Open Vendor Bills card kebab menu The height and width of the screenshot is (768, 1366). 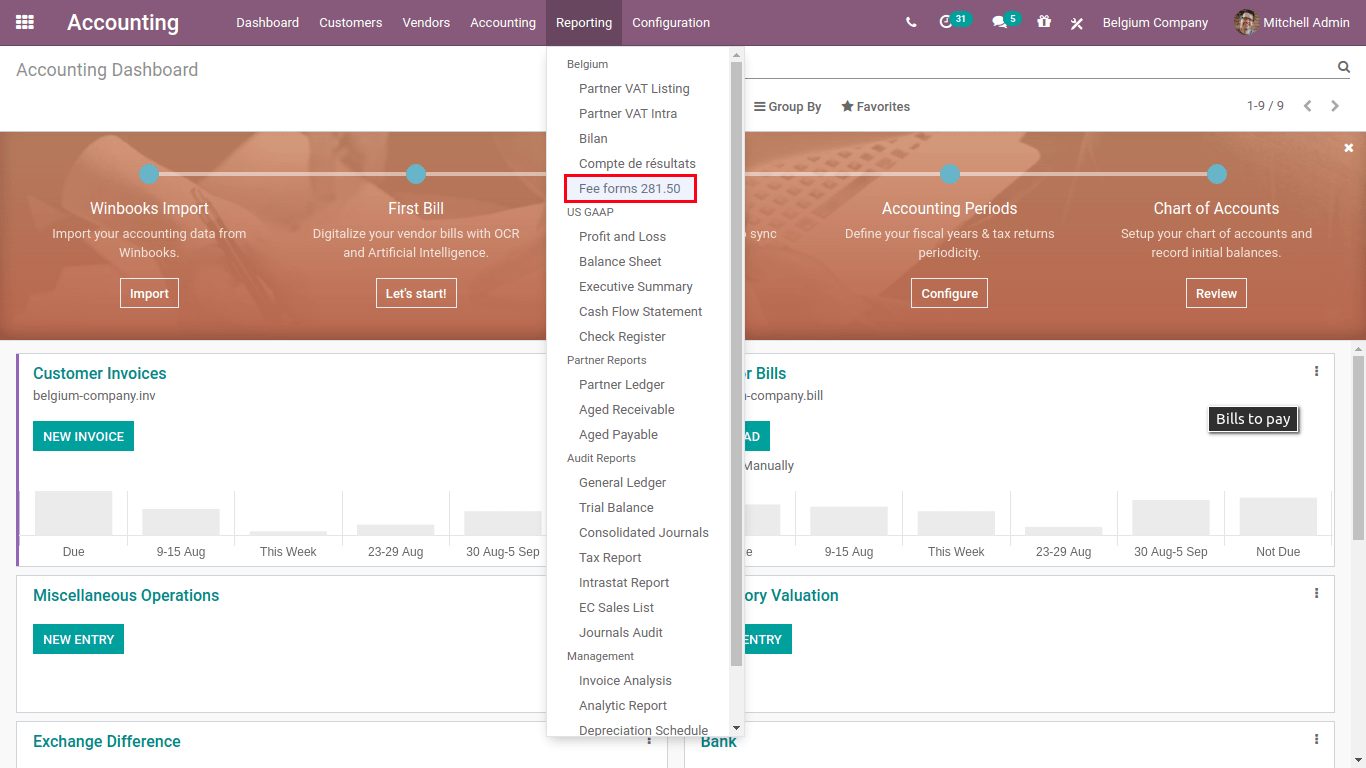1316,371
